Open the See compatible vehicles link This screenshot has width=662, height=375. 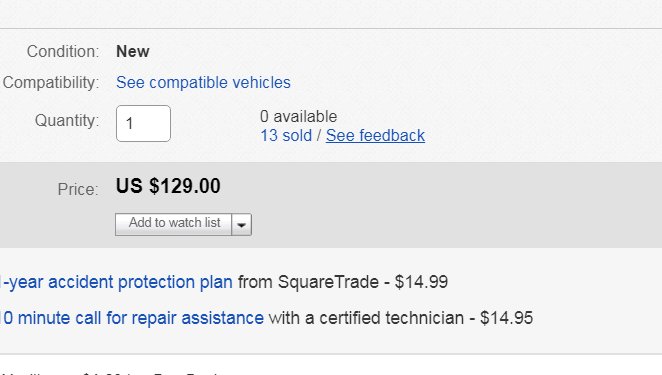(x=203, y=82)
